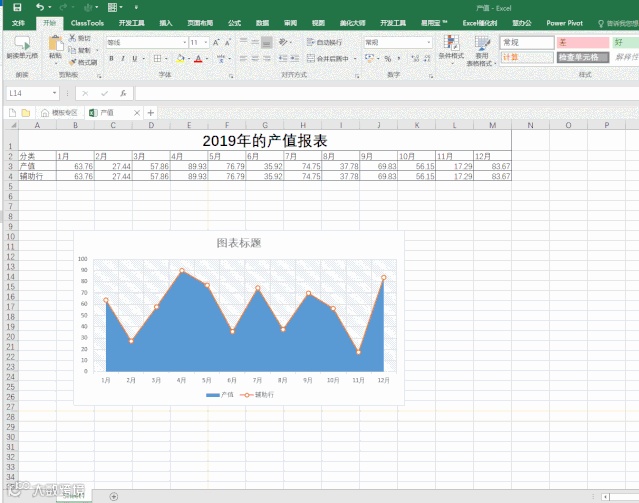
Task: Click the Copy icon
Action: (x=72, y=50)
